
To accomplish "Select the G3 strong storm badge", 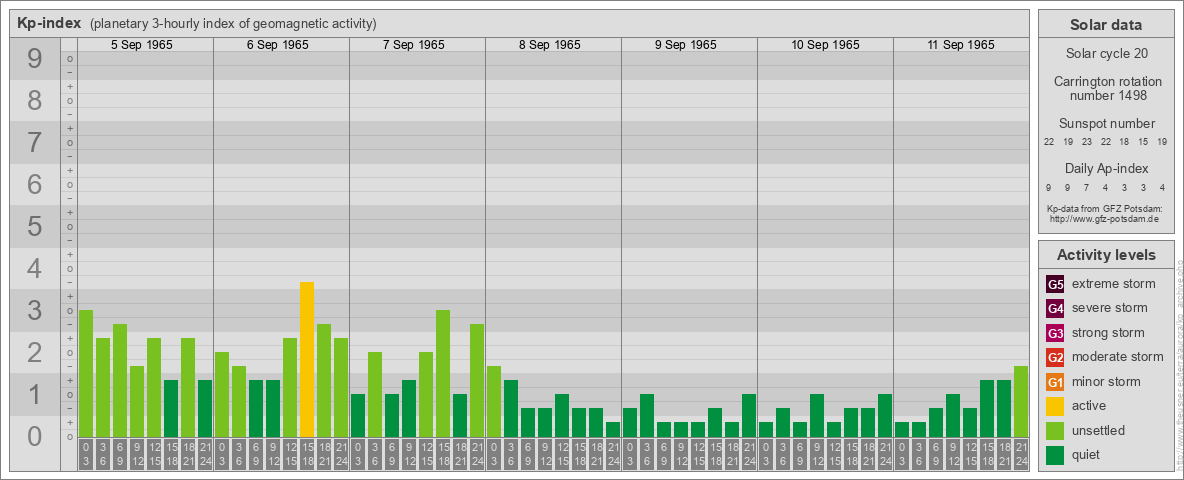I will click(x=1055, y=333).
